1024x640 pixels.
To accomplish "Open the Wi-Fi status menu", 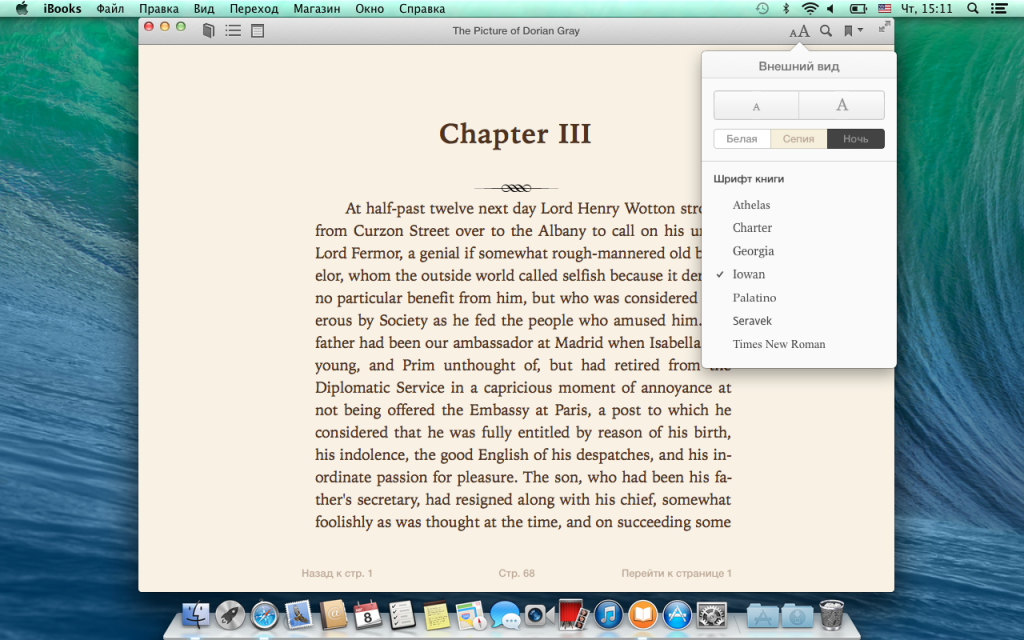I will click(810, 8).
